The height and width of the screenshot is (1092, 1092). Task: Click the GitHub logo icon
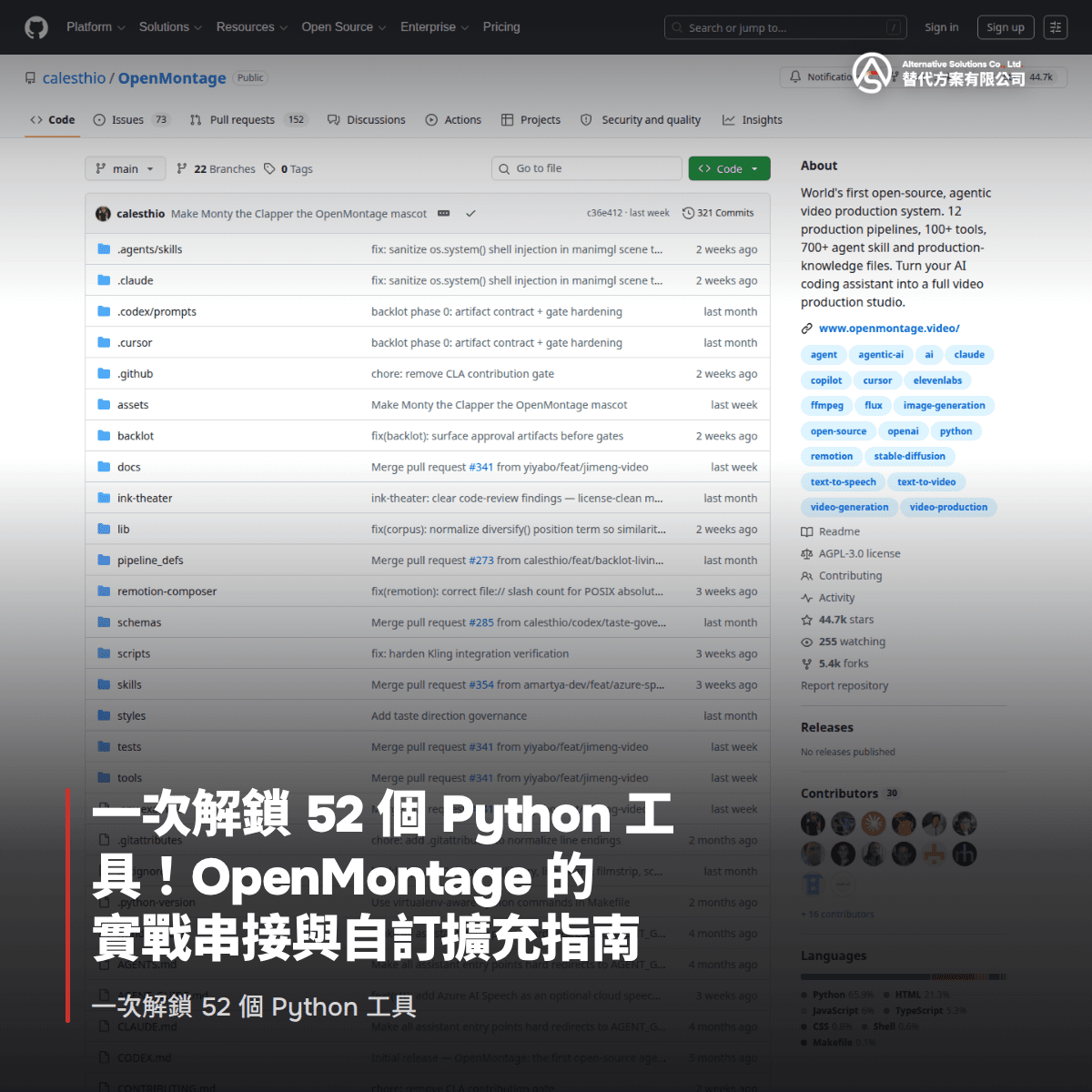36,27
